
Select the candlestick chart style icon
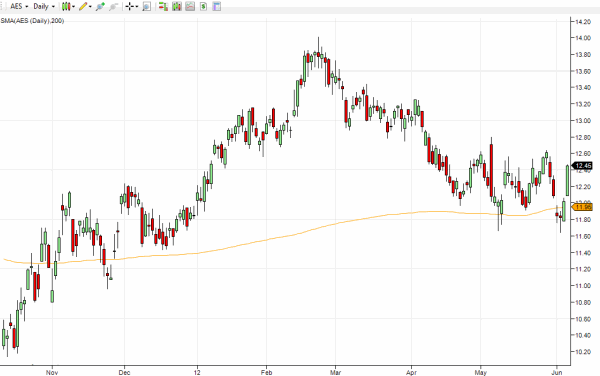66,7
